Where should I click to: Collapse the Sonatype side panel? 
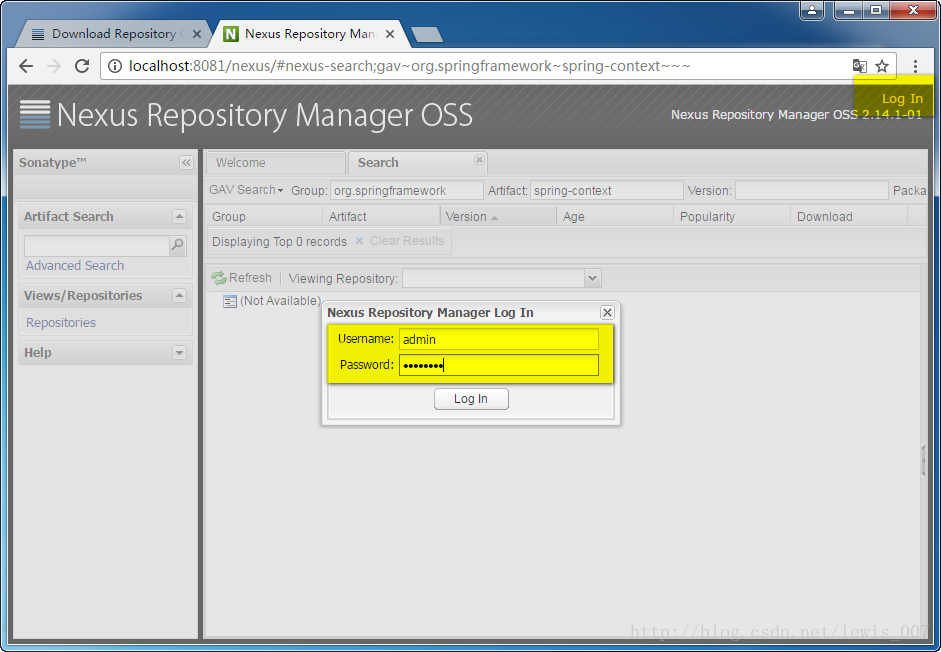pos(186,163)
